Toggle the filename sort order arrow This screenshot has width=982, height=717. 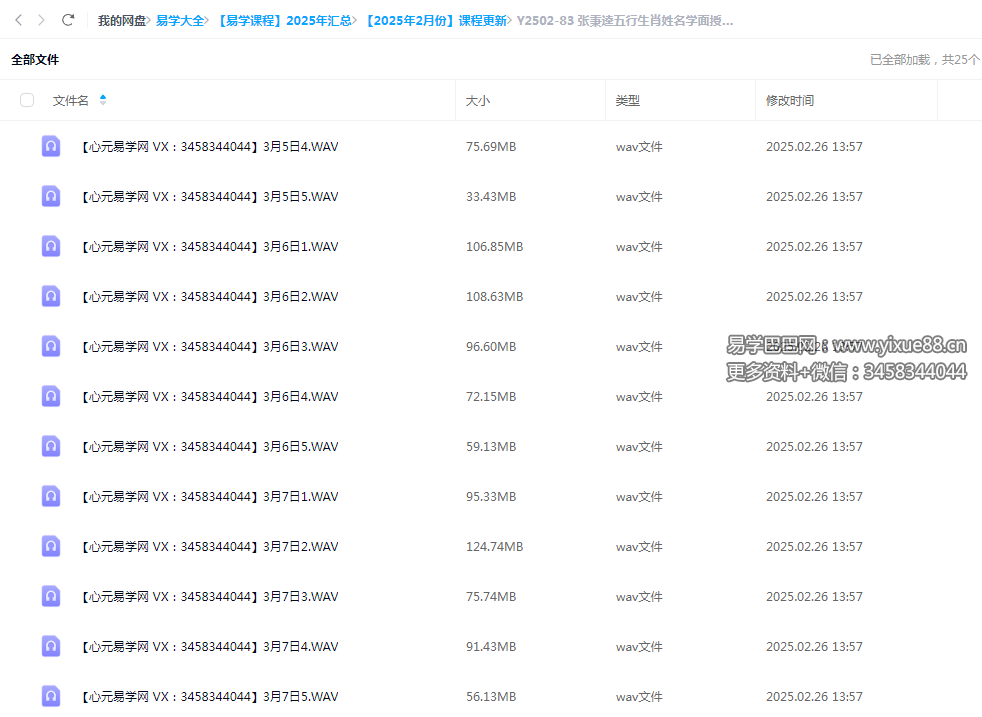pos(103,100)
